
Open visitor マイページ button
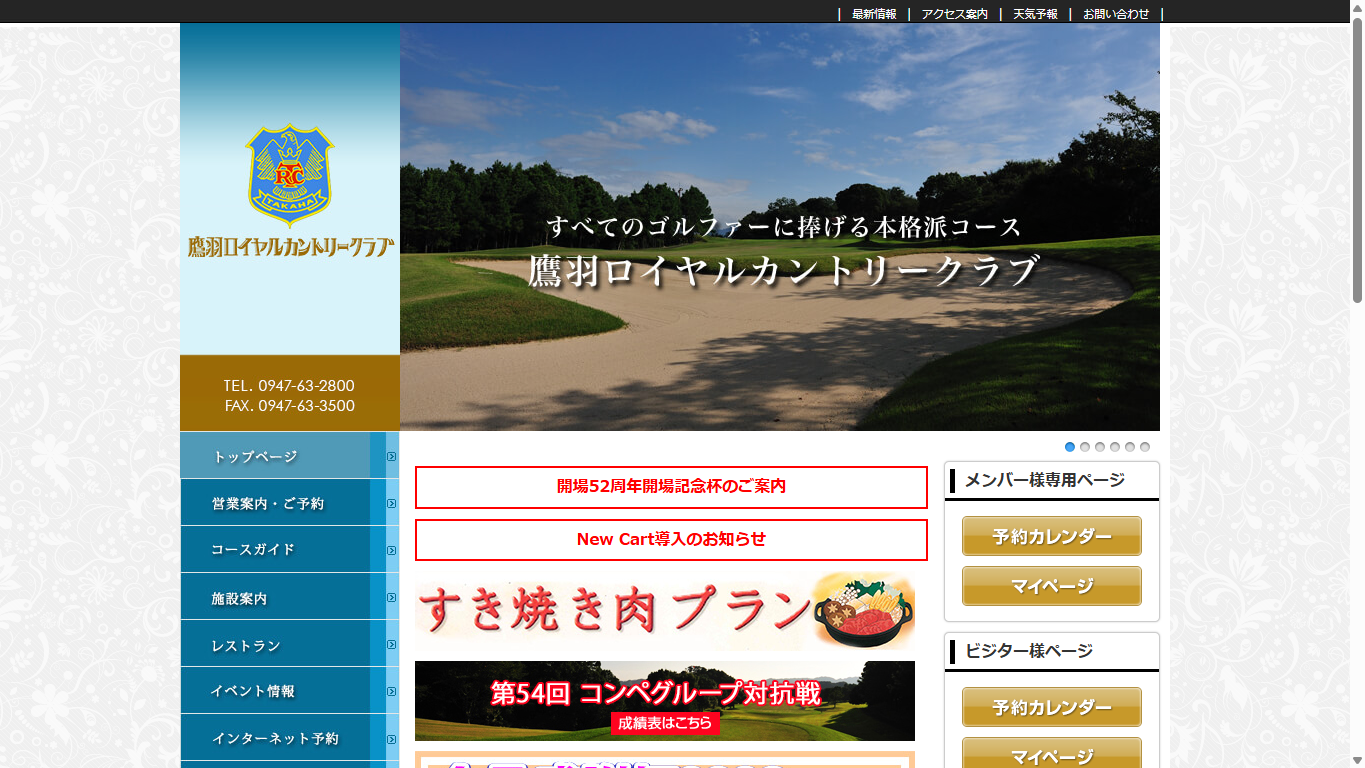click(1052, 753)
